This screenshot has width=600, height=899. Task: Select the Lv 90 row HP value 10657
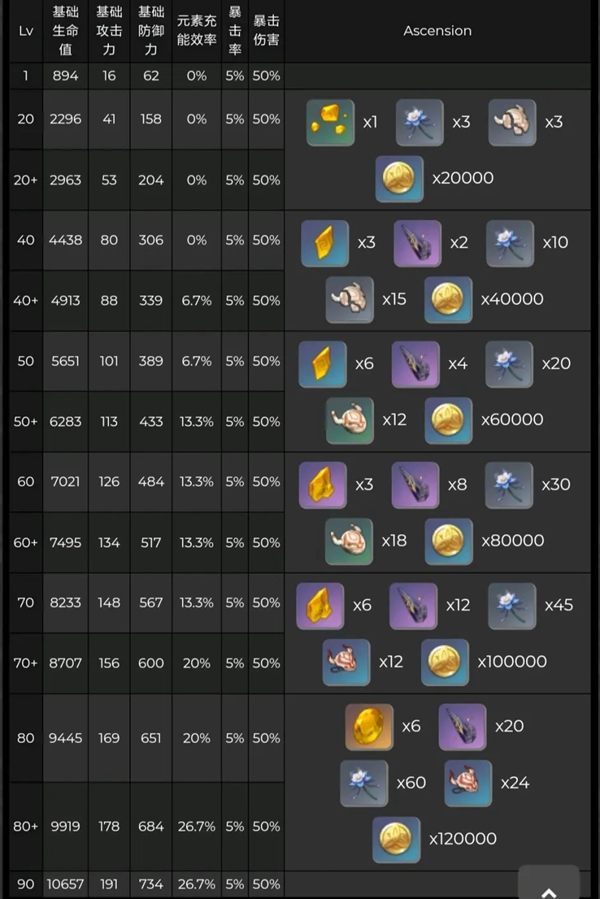(x=65, y=884)
